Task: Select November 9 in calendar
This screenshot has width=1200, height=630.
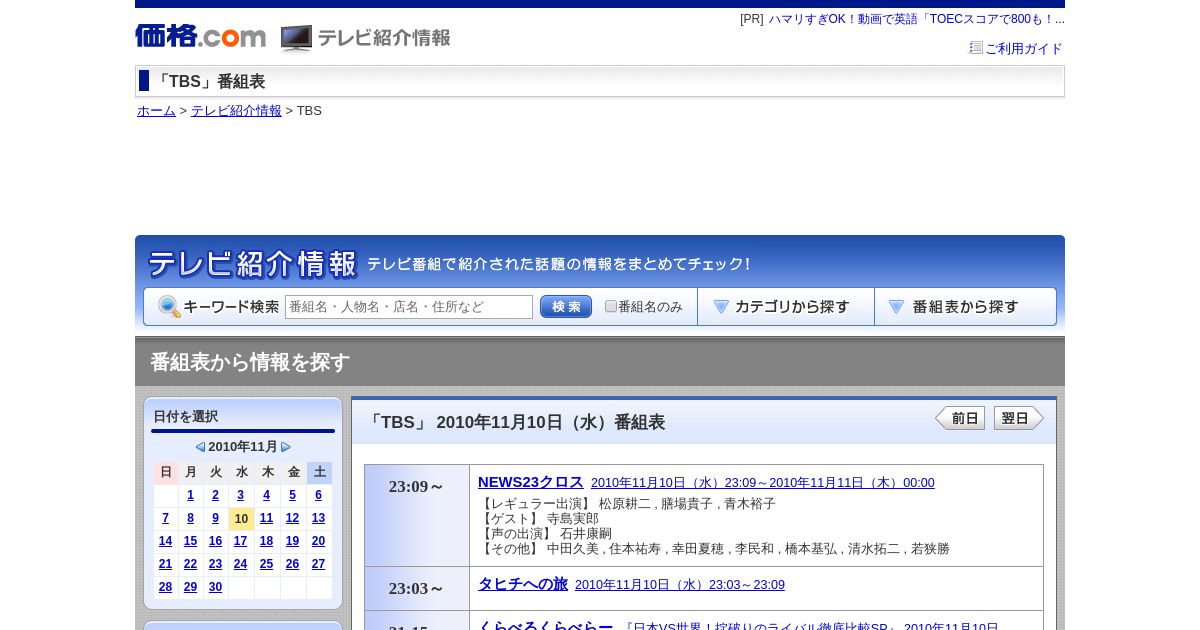Action: point(215,518)
